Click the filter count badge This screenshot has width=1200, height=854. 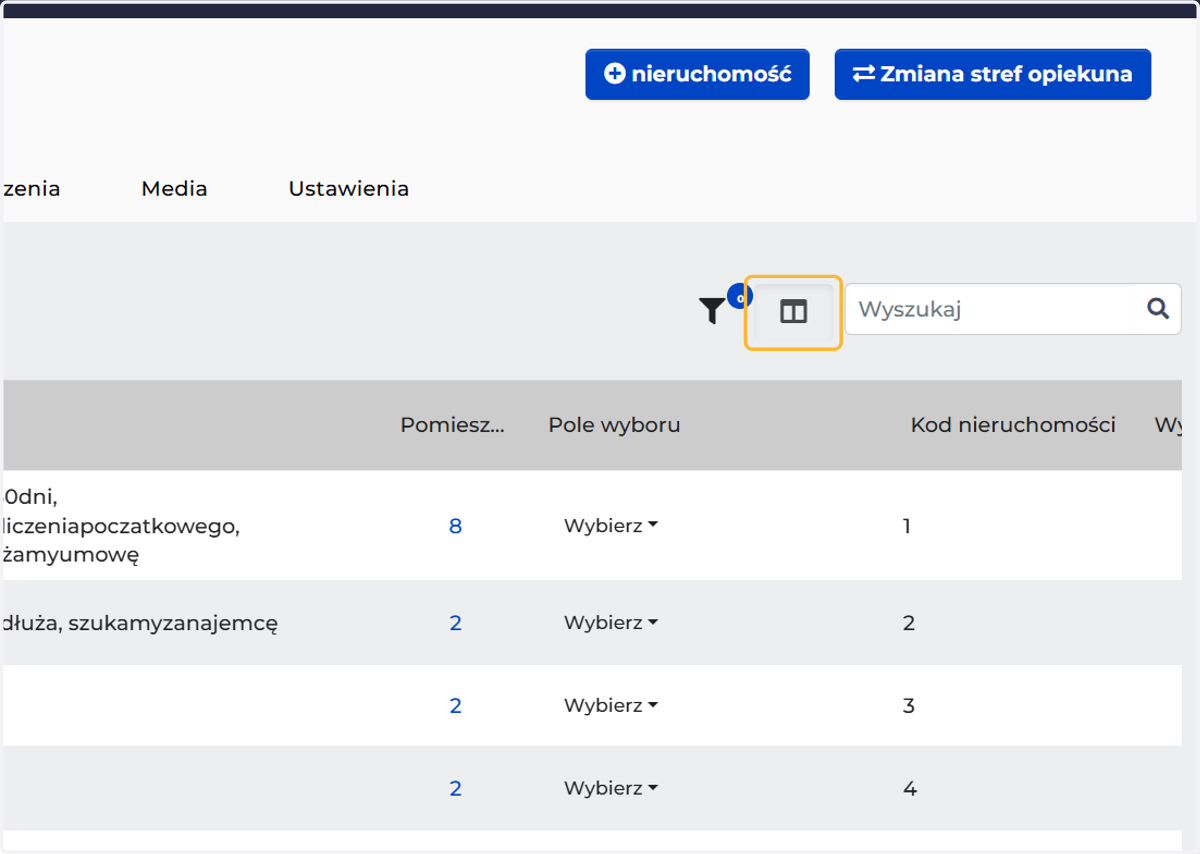pyautogui.click(x=740, y=296)
